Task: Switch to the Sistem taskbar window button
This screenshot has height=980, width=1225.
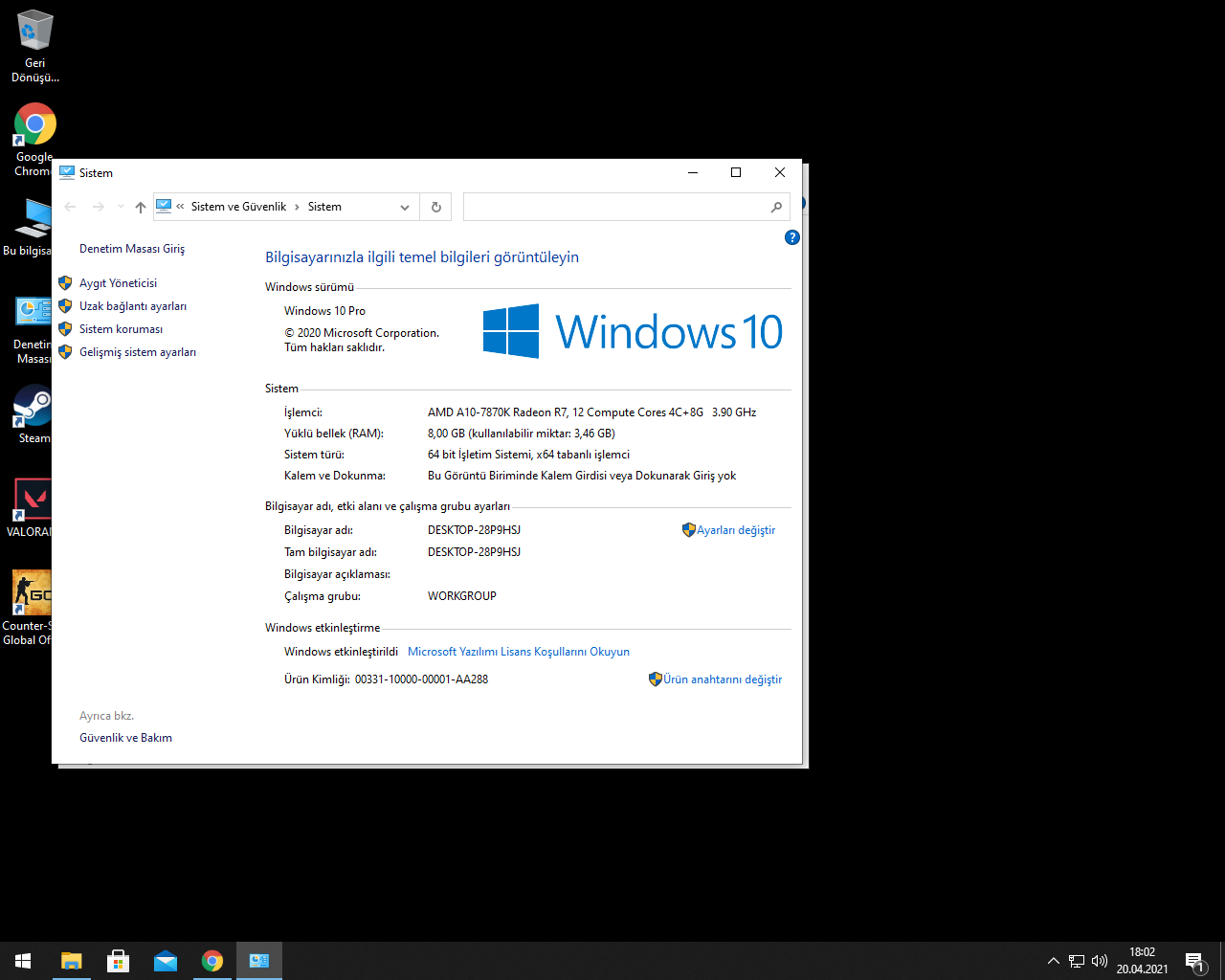Action: pos(259,961)
